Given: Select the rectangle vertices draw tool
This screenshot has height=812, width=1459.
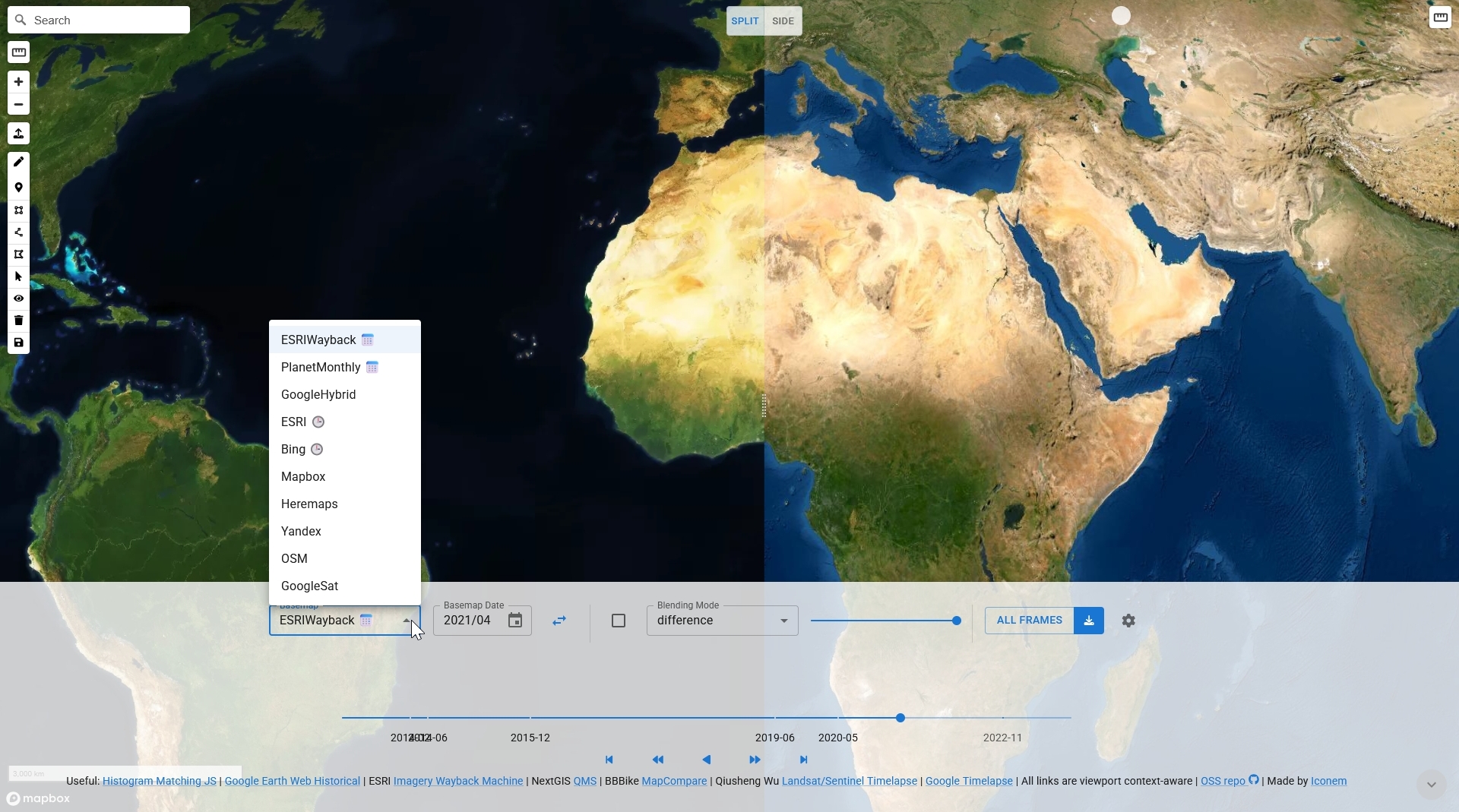Looking at the screenshot, I should (x=18, y=210).
